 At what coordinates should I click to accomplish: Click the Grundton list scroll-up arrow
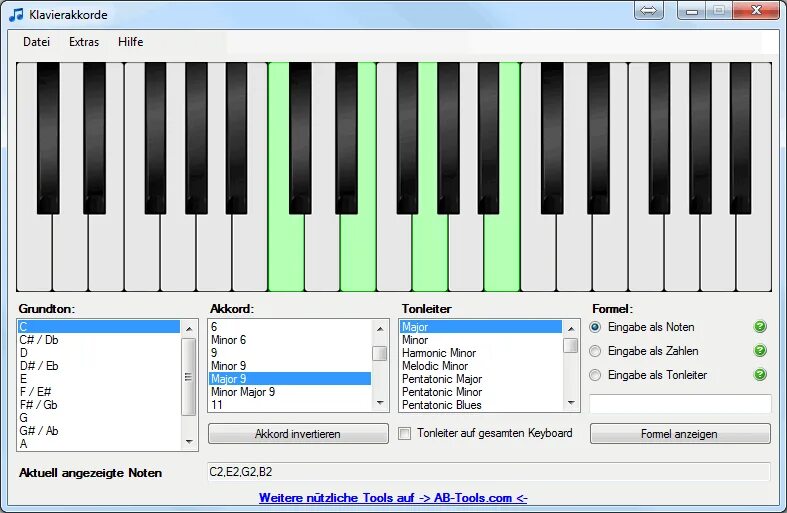click(x=189, y=329)
